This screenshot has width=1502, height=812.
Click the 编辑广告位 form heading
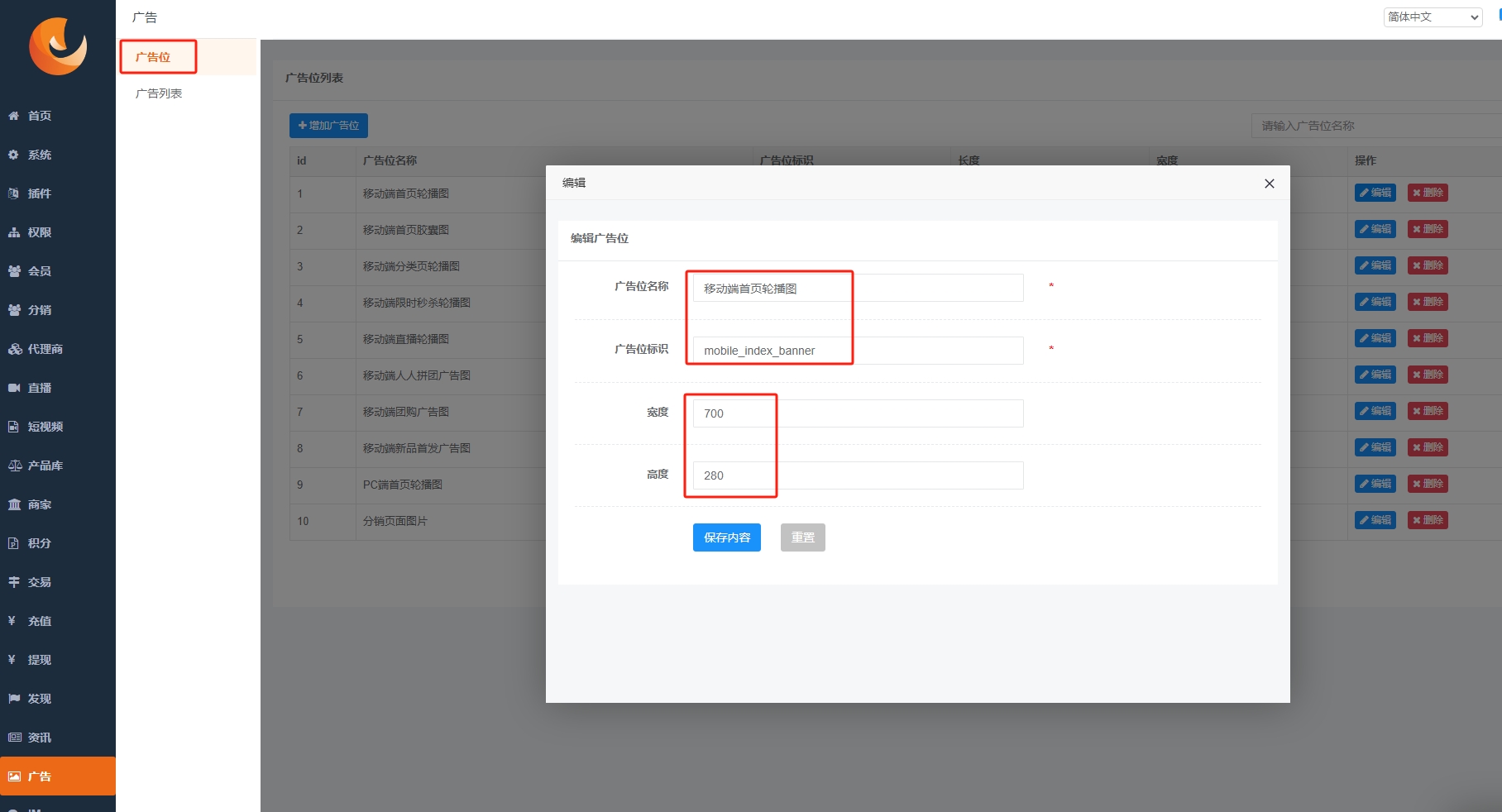(600, 238)
